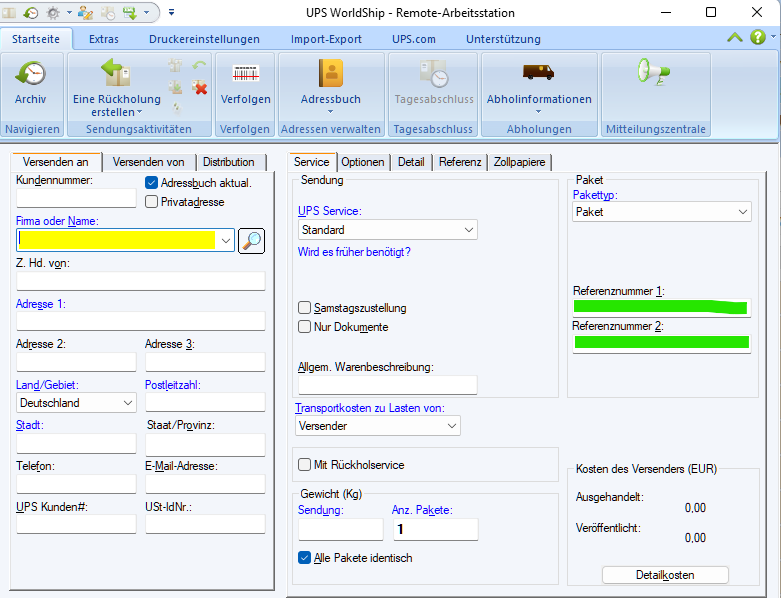Click quick-access archive clock icon in title bar
This screenshot has height=598, width=781.
[31, 12]
